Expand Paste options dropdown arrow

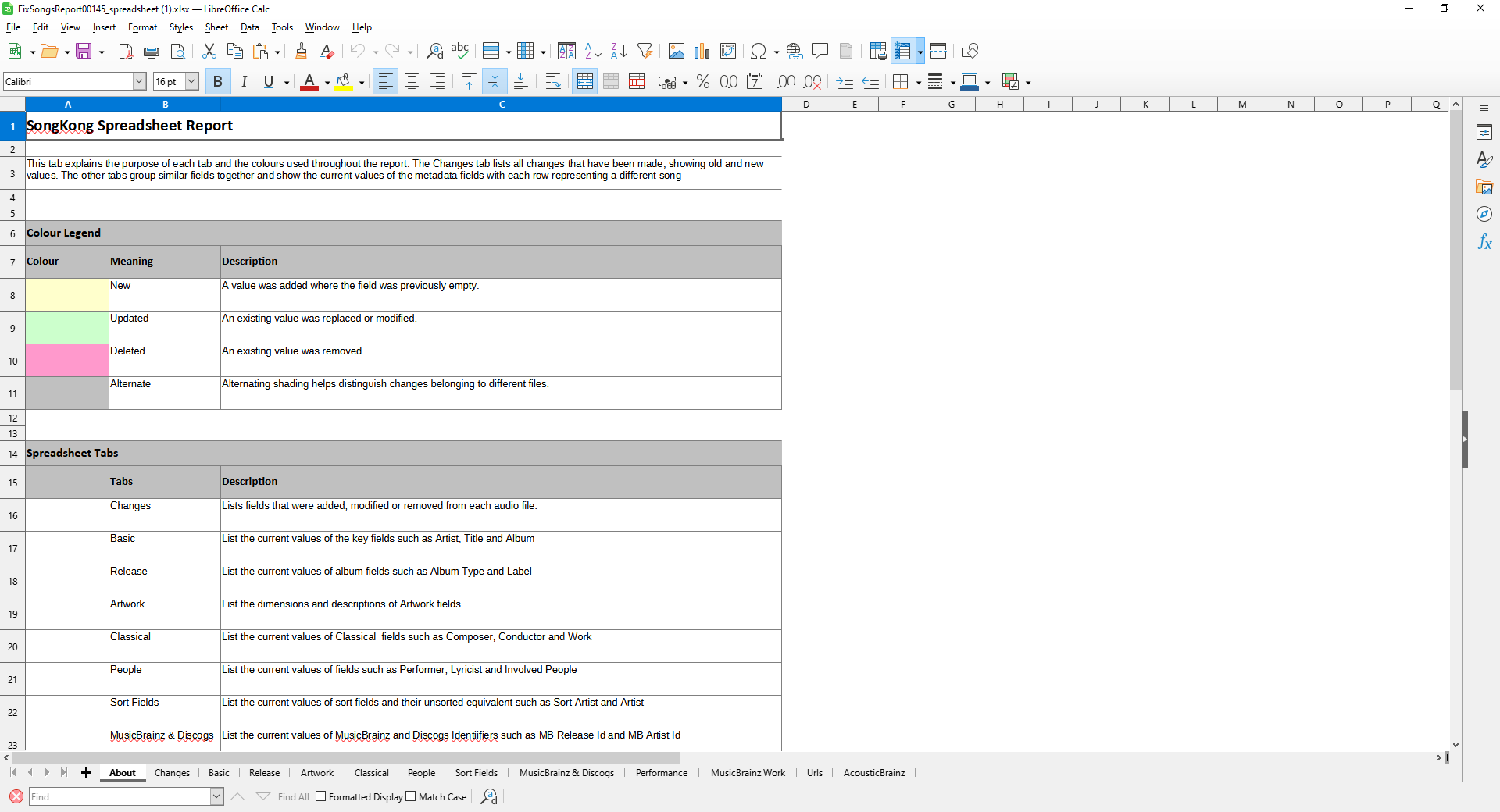pos(277,52)
